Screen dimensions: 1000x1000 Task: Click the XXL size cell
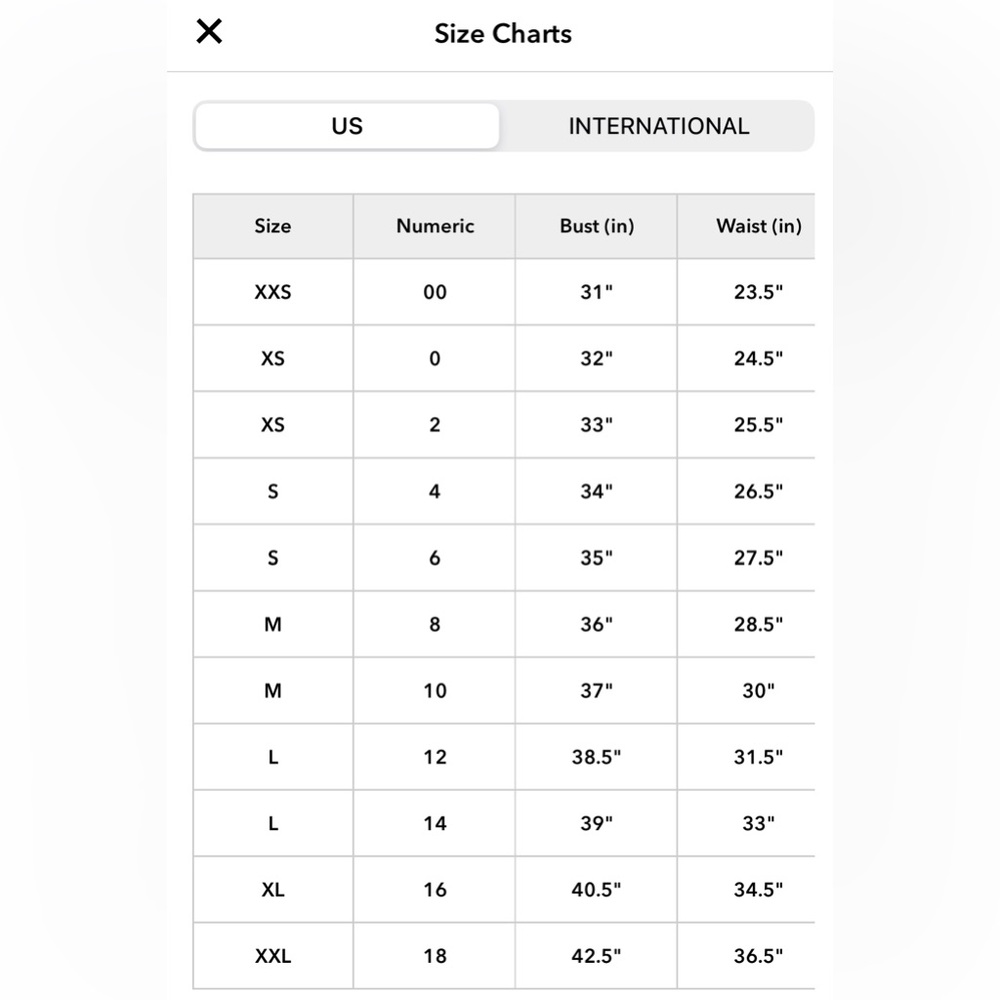(x=273, y=956)
